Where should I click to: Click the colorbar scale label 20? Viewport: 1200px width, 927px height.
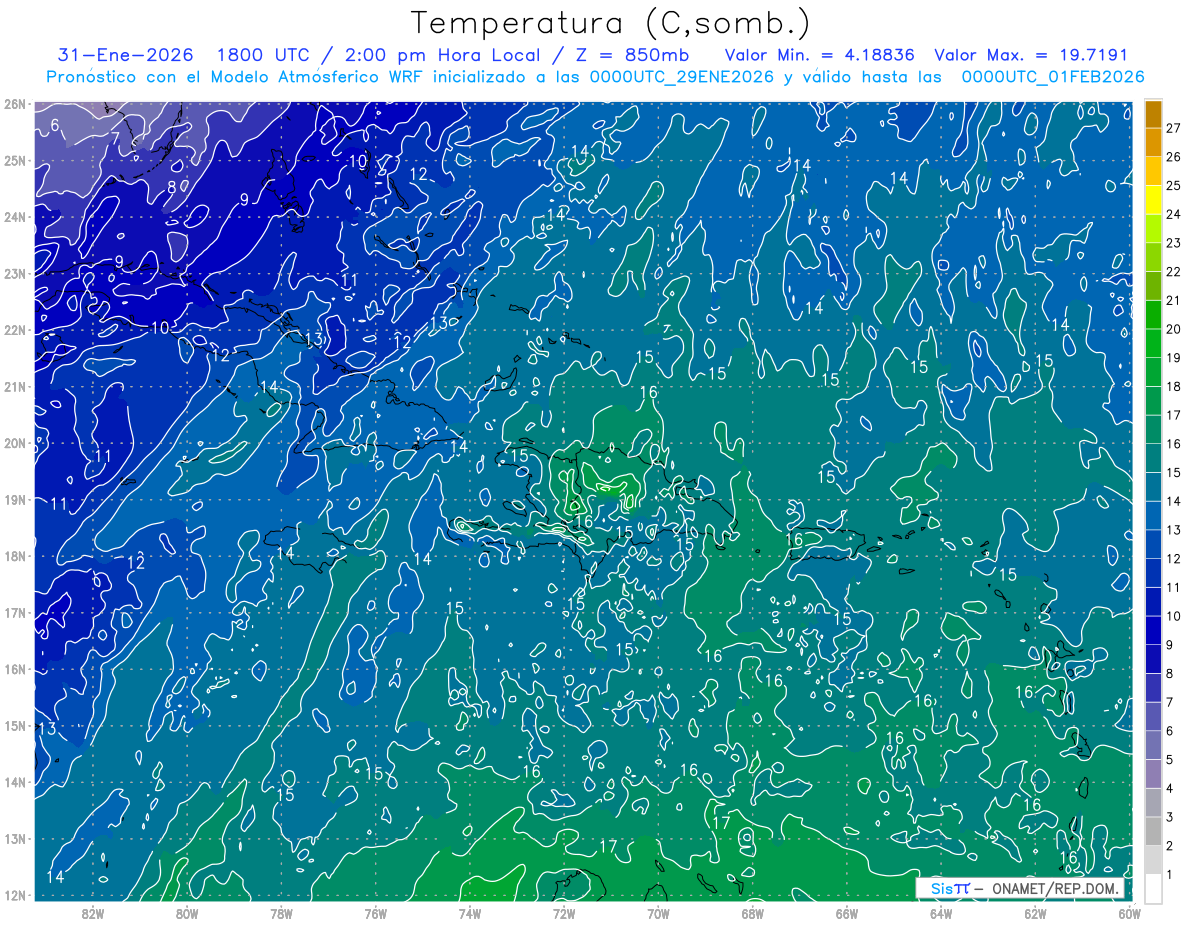(x=1173, y=329)
